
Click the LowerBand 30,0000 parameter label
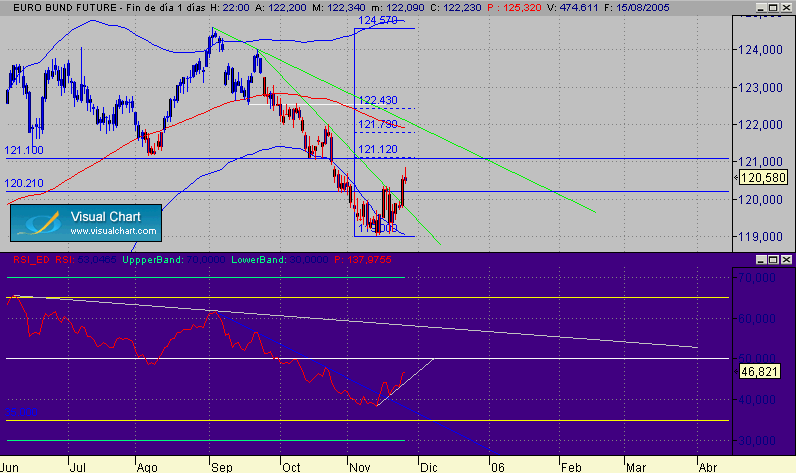(x=280, y=260)
